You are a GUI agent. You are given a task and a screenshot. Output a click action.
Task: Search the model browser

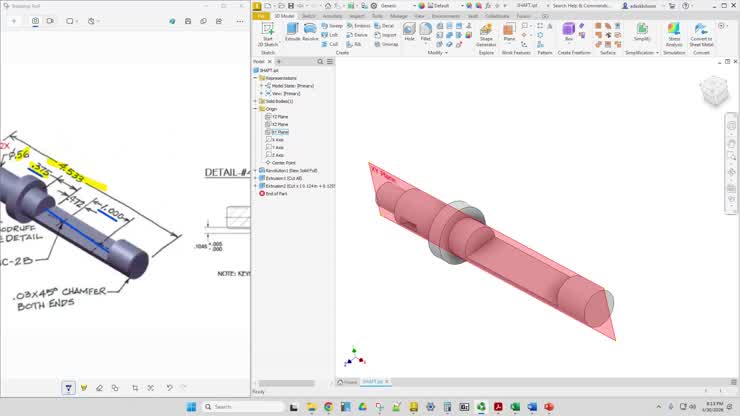coord(320,61)
